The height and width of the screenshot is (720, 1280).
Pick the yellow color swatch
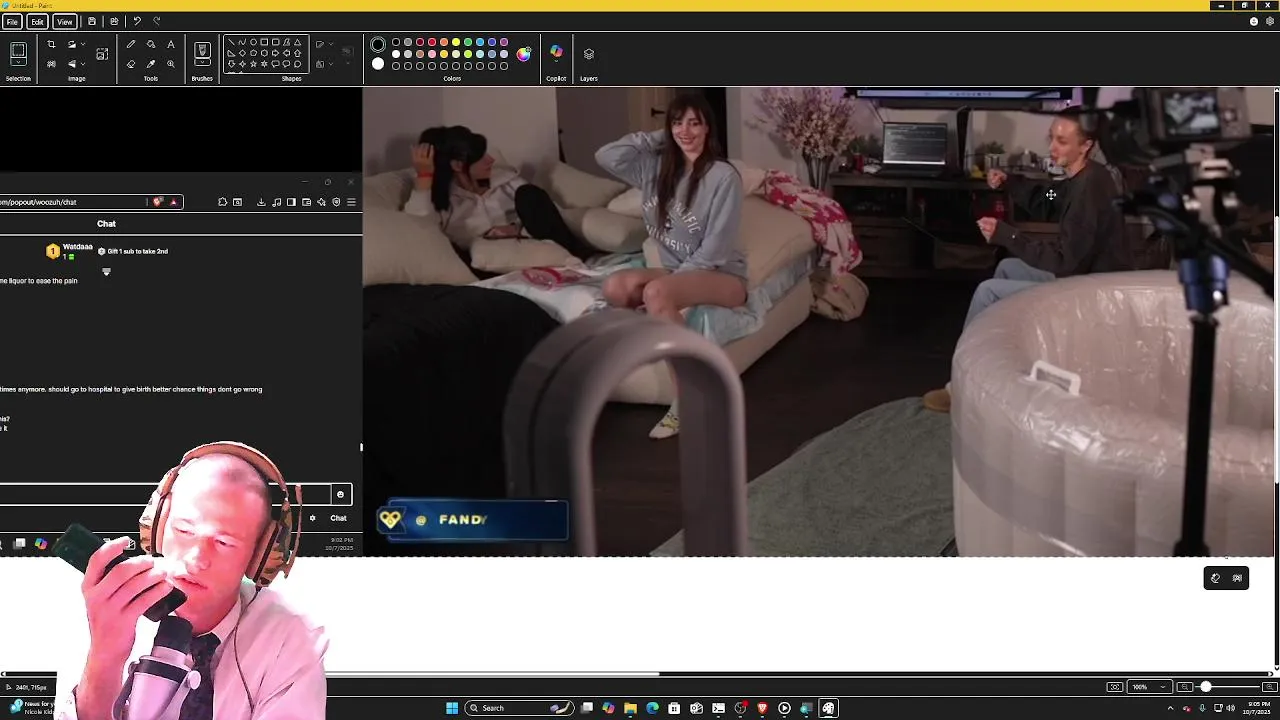(x=456, y=42)
